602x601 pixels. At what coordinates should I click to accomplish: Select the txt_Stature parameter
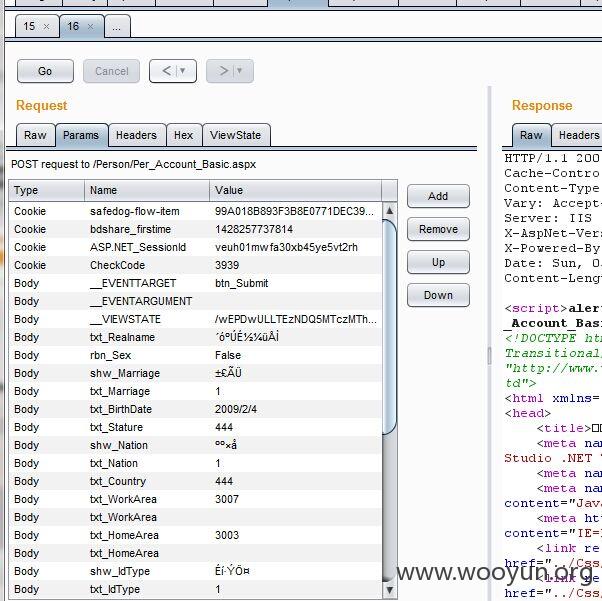coord(195,428)
